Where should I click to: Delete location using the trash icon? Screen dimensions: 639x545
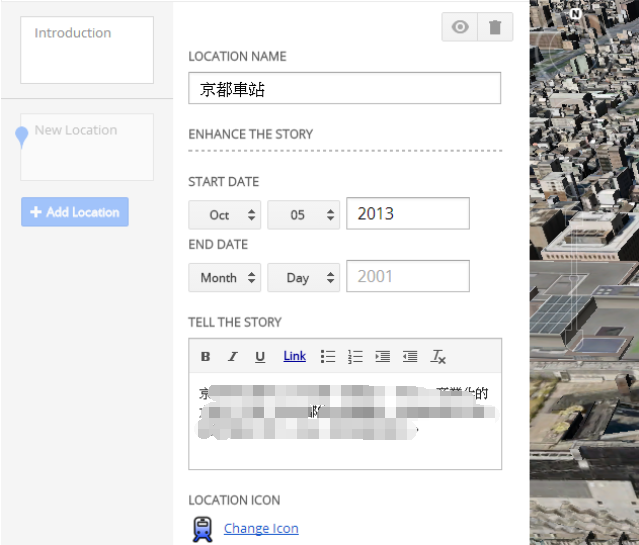click(495, 27)
